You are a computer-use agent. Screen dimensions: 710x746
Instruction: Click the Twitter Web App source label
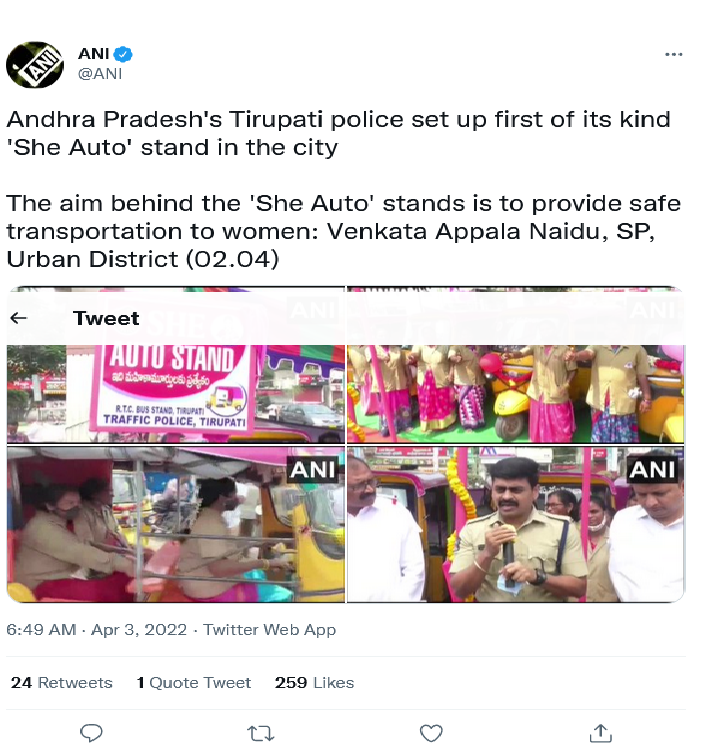coord(270,630)
